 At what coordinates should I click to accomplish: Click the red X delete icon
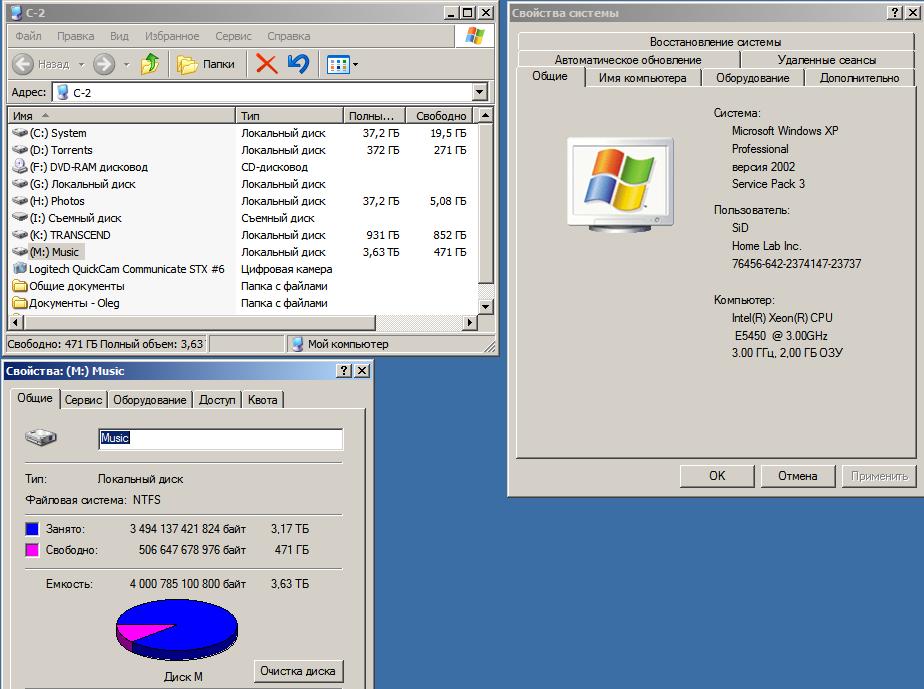pyautogui.click(x=266, y=64)
